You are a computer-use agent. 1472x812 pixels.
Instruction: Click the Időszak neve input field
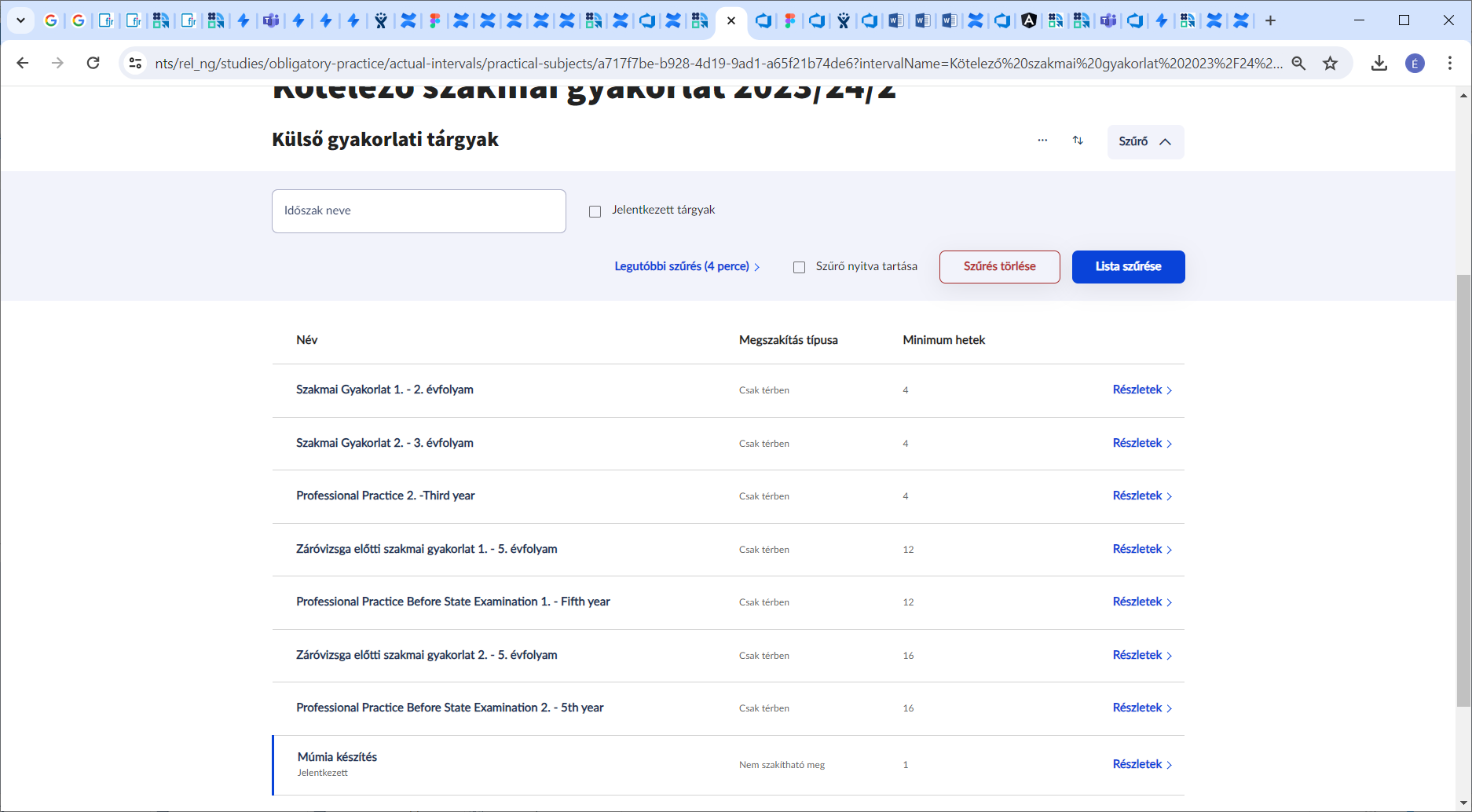point(419,211)
